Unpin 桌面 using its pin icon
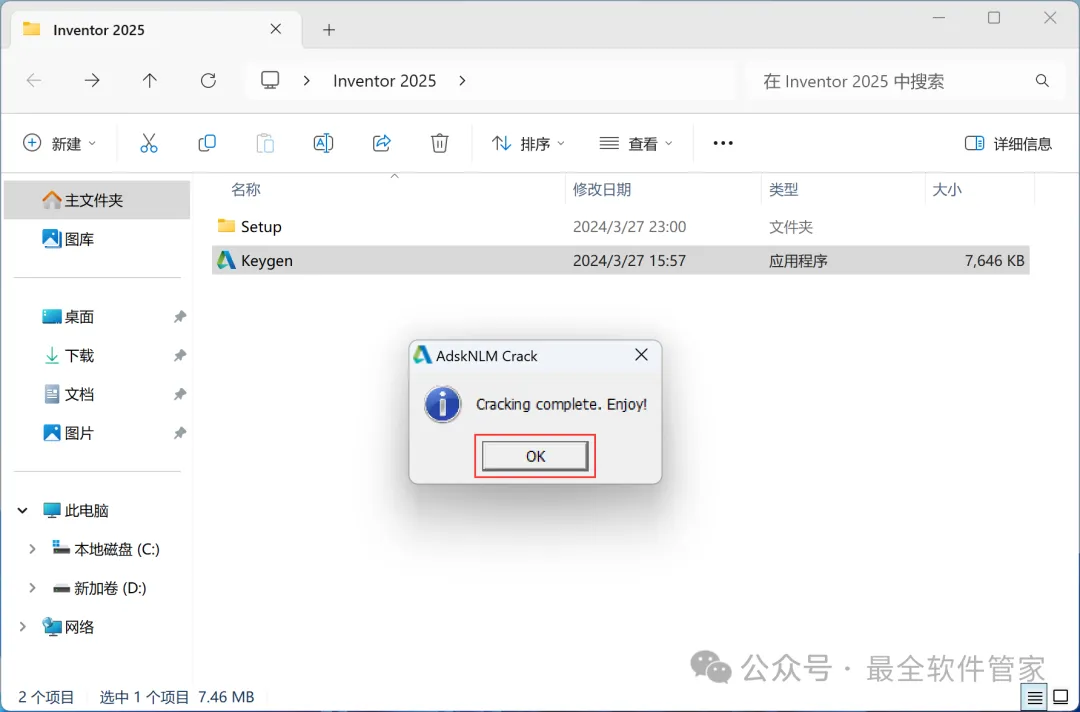1080x712 pixels. 180,317
